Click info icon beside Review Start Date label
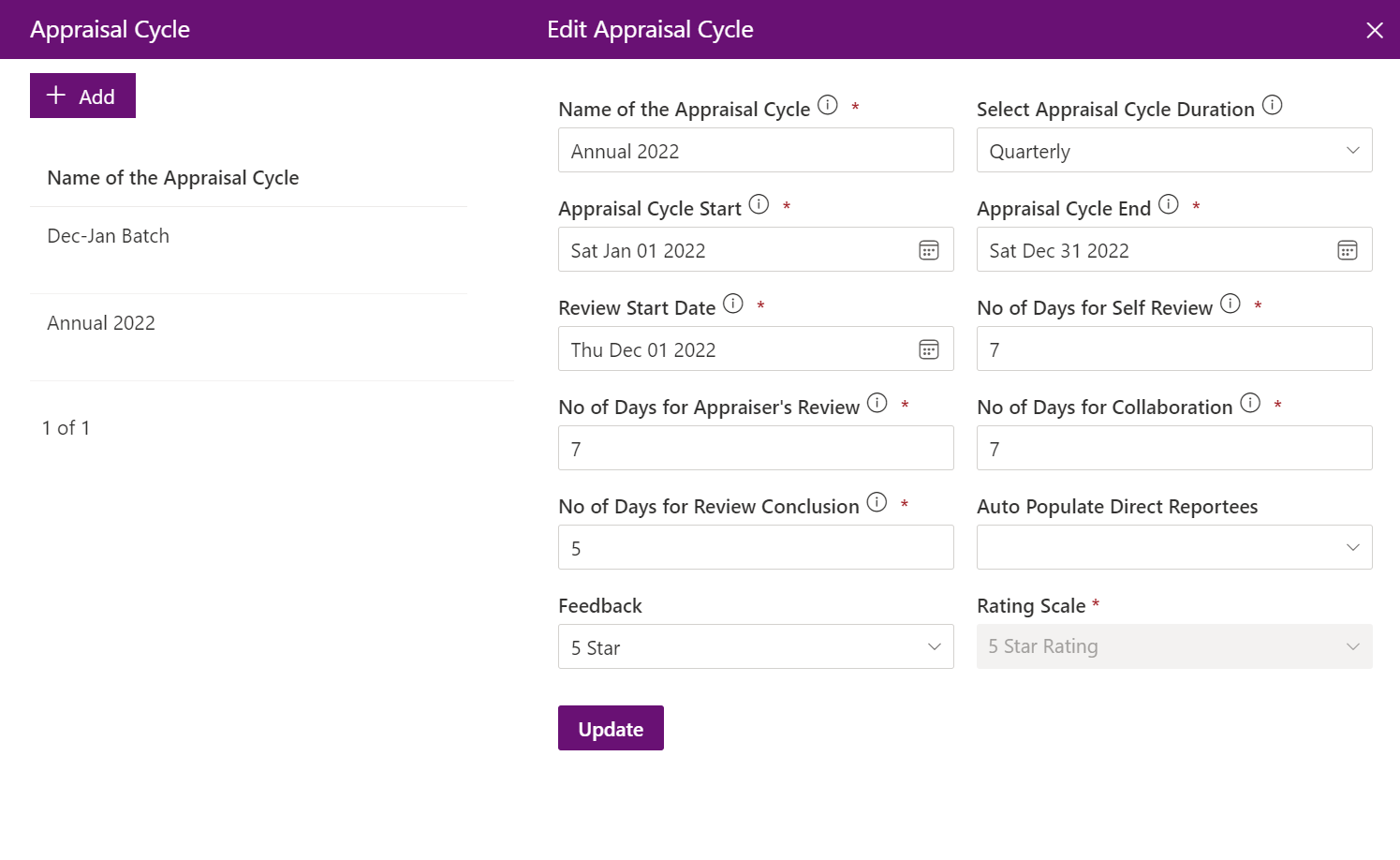Screen dimensions: 1400x860 [733, 304]
